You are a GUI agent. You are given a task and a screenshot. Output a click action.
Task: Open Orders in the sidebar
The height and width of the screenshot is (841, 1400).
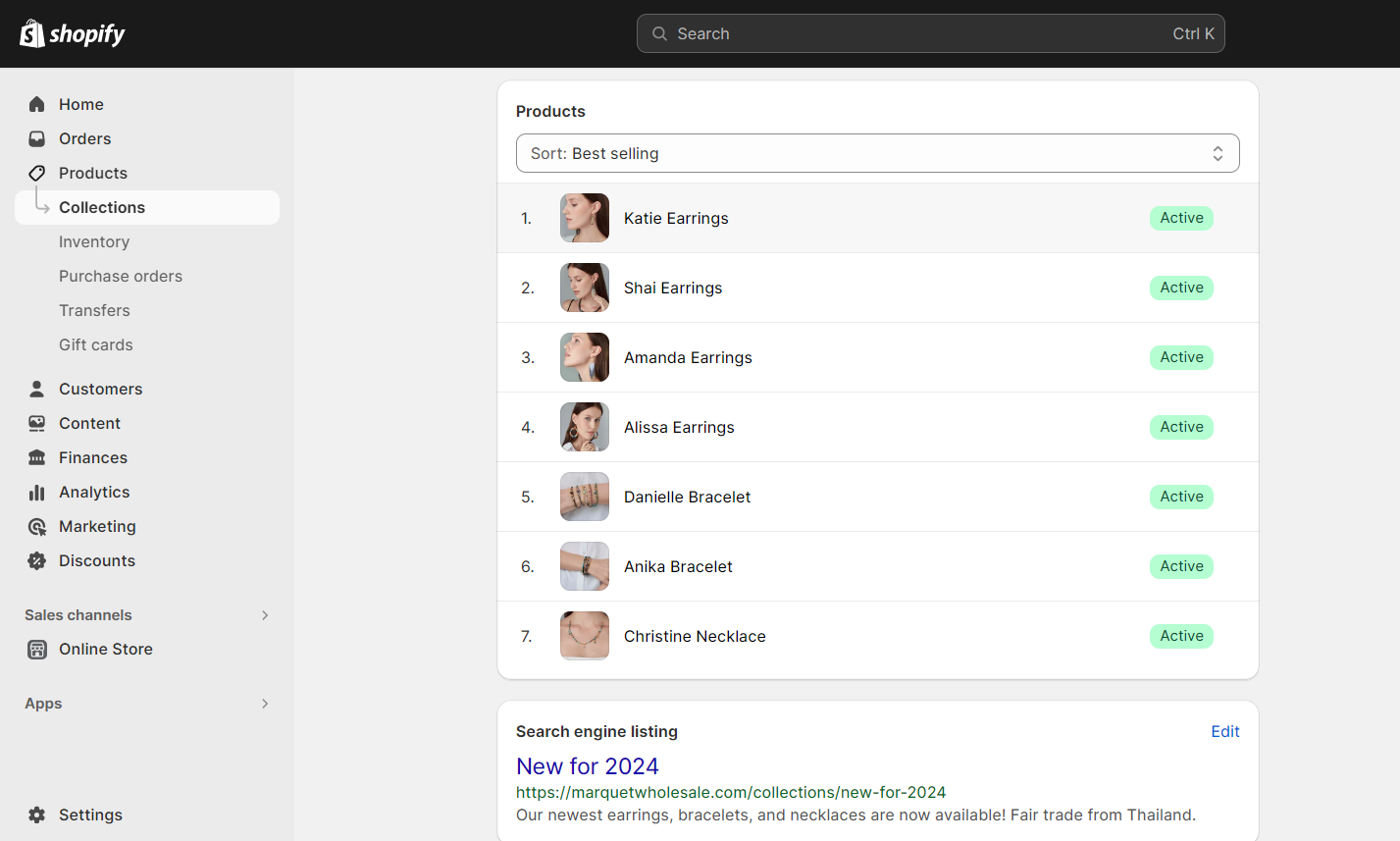point(85,138)
